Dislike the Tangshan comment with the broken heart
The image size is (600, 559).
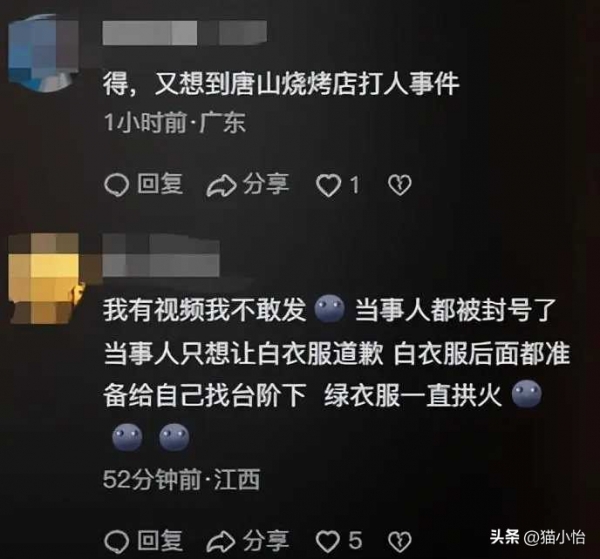(x=400, y=185)
